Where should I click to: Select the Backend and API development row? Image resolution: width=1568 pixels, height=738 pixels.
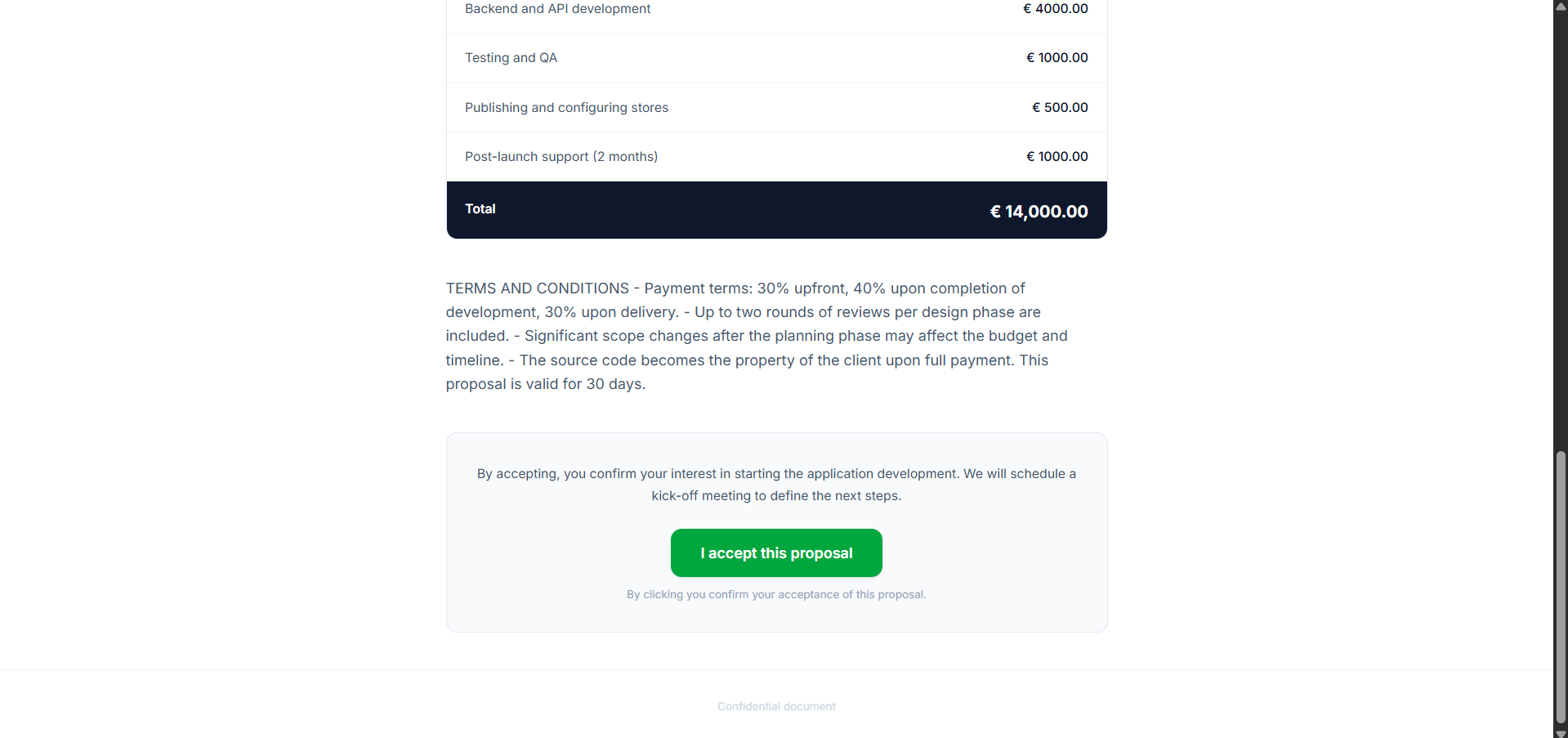tap(775, 9)
